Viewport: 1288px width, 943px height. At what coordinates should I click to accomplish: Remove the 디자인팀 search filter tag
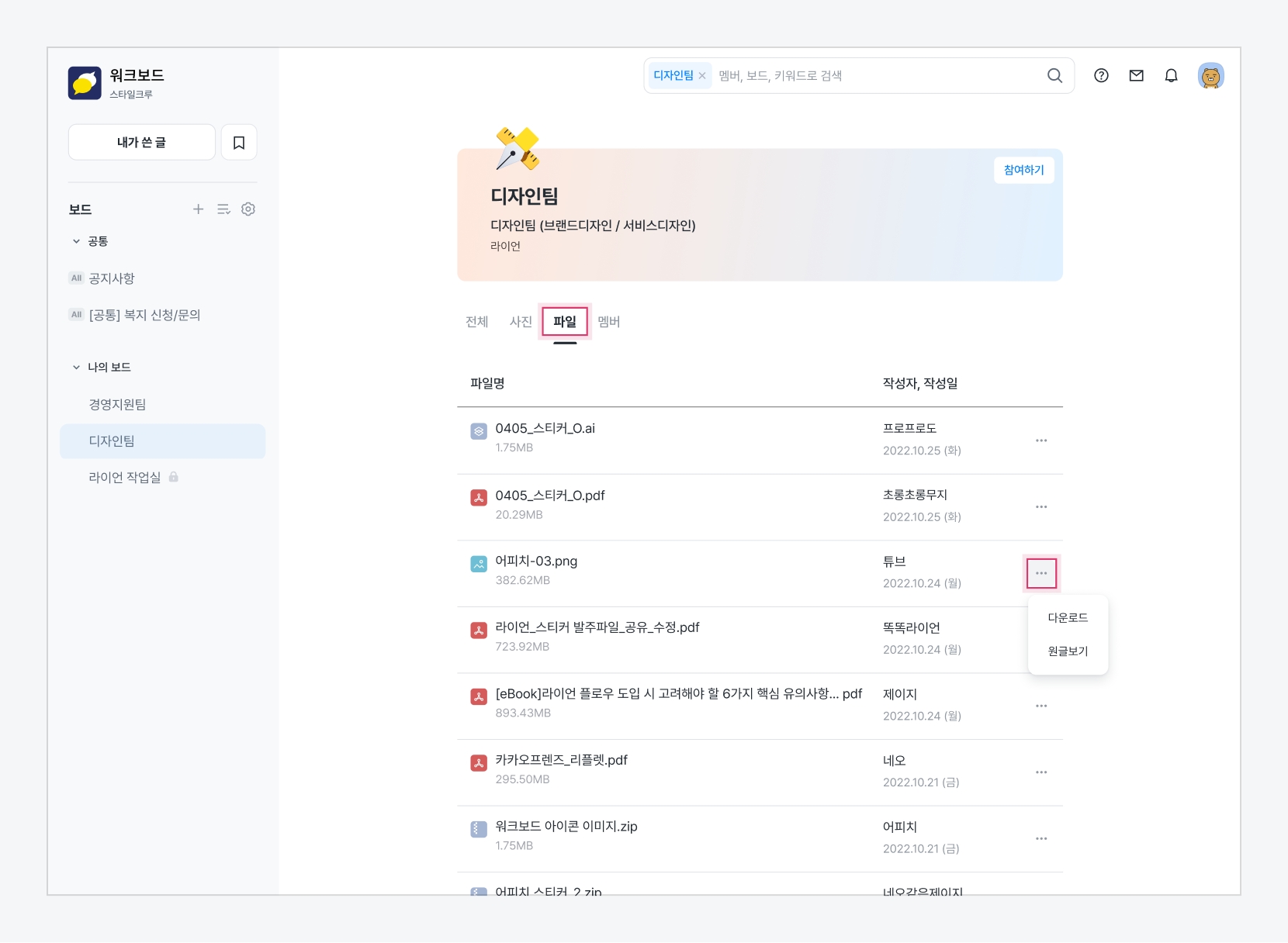702,76
